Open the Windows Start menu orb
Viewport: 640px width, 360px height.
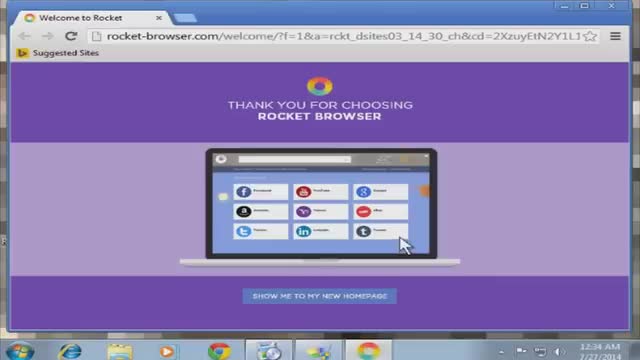pos(19,351)
